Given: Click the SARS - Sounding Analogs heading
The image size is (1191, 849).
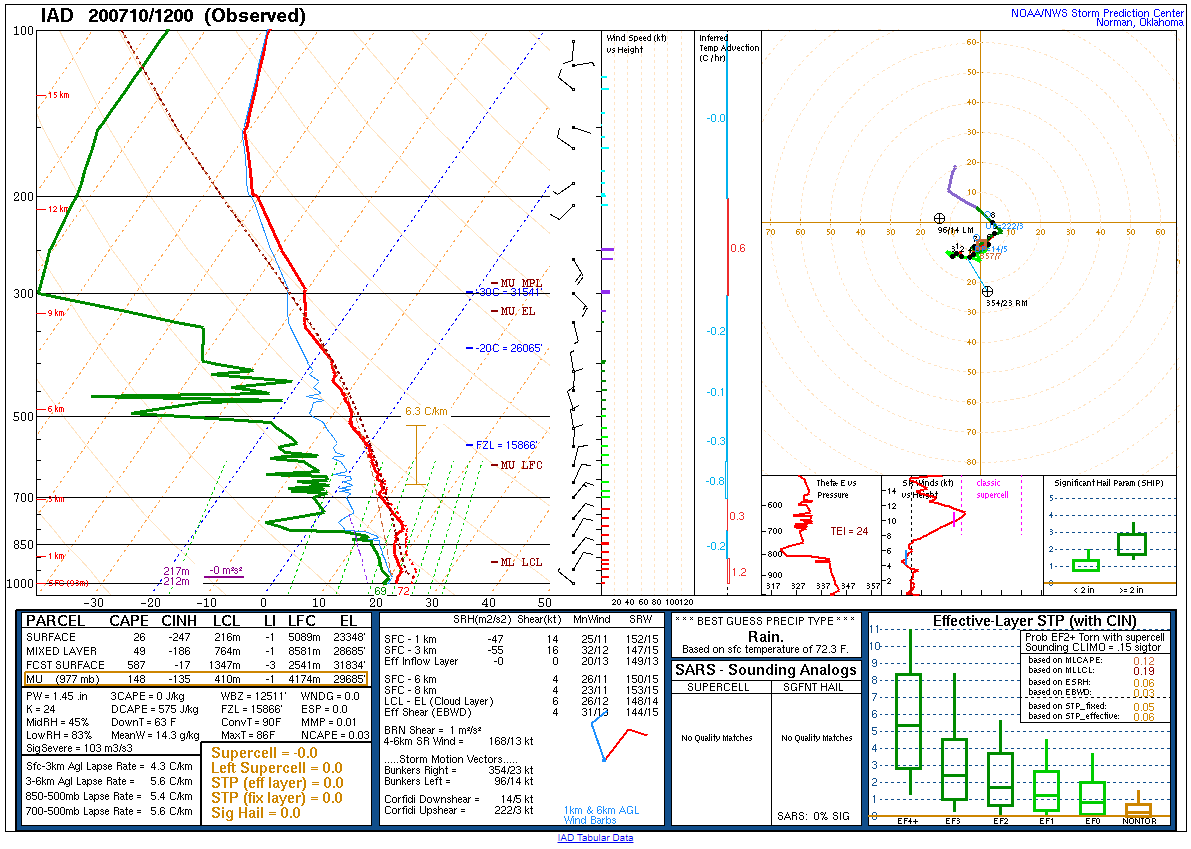Looking at the screenshot, I should pyautogui.click(x=766, y=670).
